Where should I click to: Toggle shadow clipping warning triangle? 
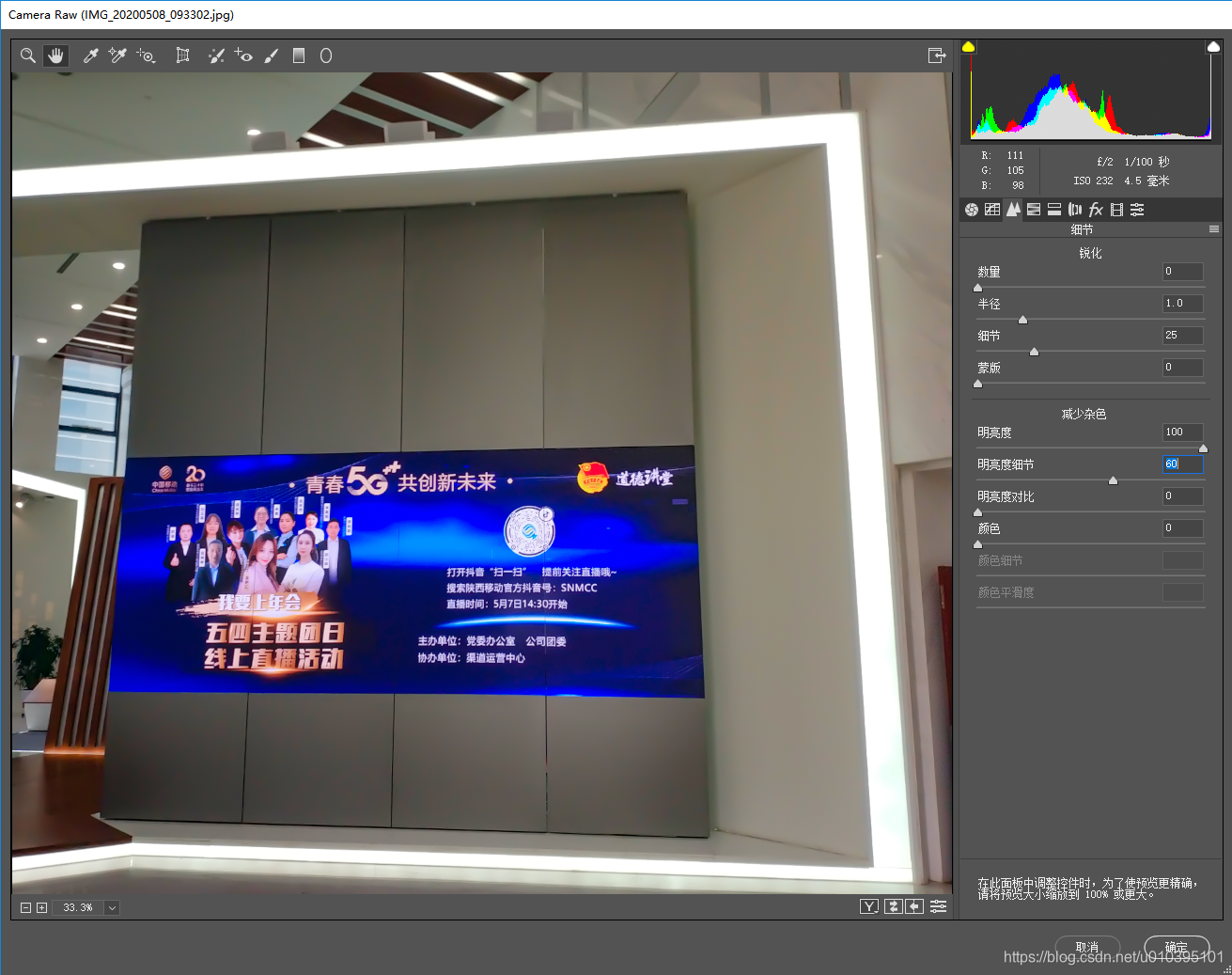[969, 46]
